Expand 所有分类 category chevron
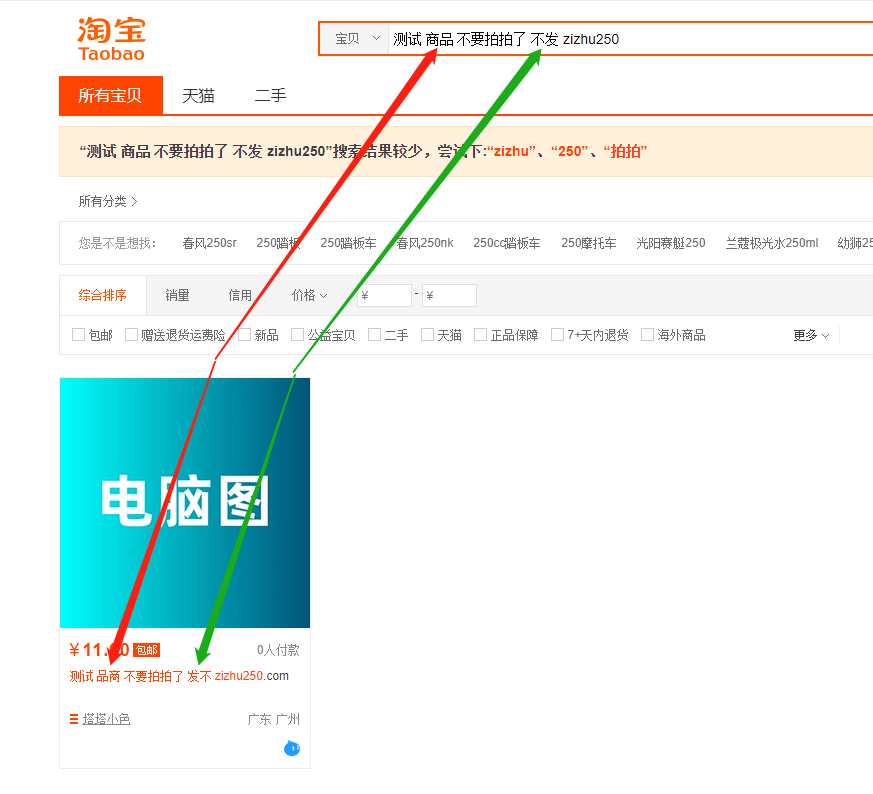This screenshot has width=873, height=794. [x=134, y=201]
